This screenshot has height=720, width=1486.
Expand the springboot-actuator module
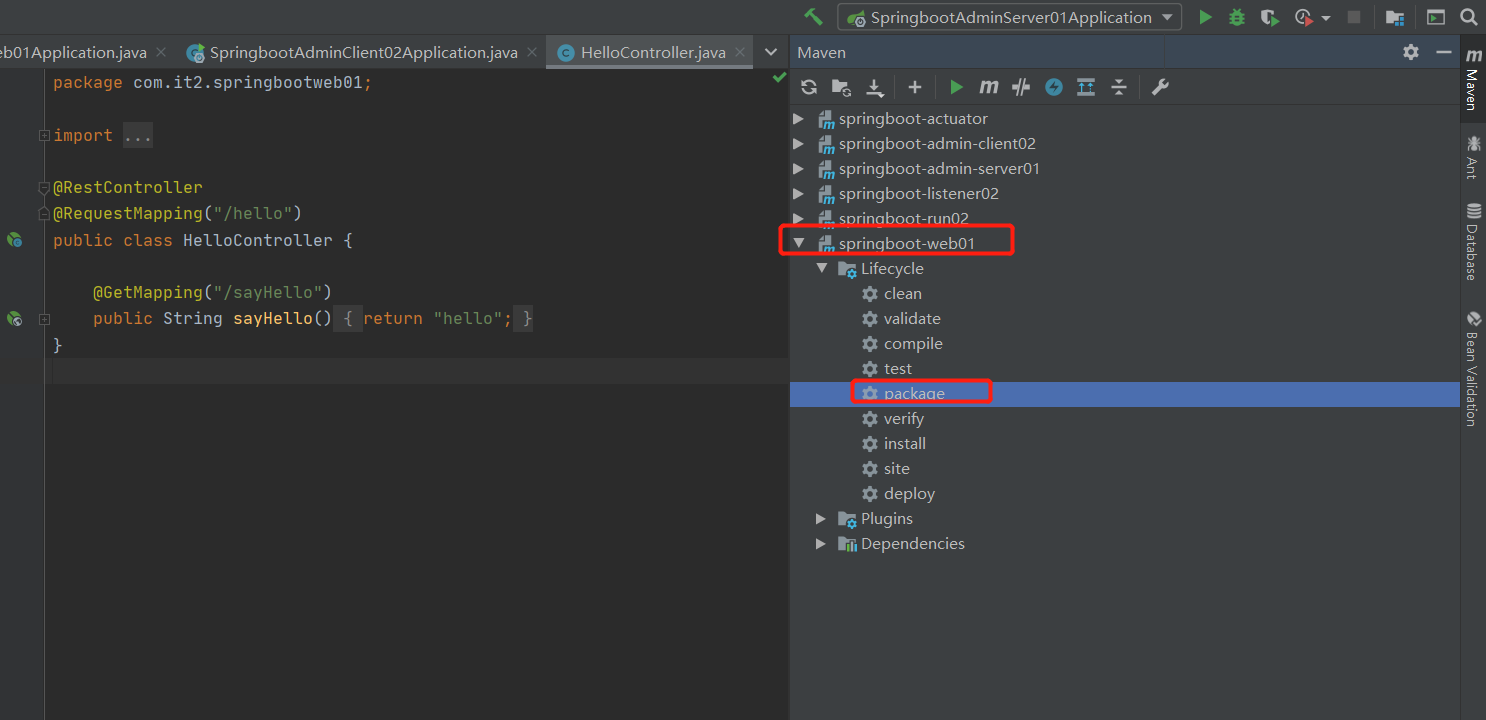798,118
